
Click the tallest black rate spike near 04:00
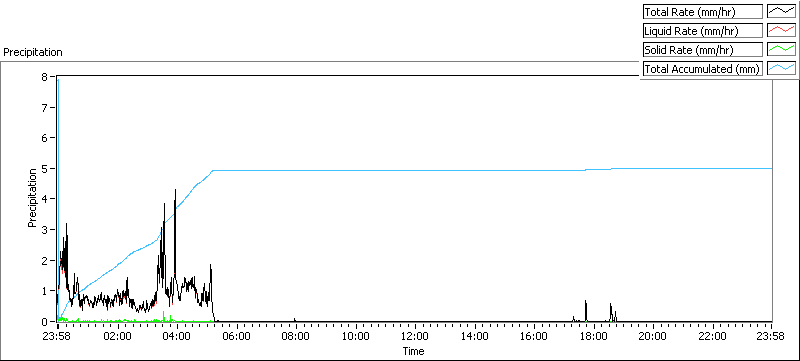click(x=175, y=235)
